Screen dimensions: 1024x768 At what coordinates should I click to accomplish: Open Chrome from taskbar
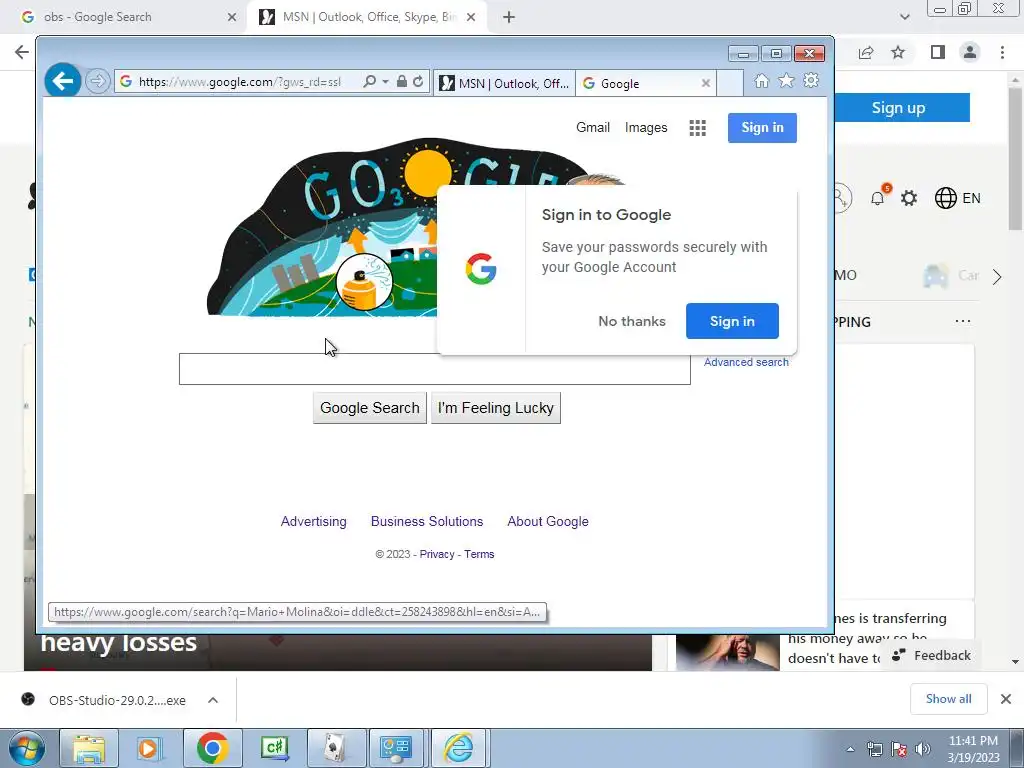212,748
